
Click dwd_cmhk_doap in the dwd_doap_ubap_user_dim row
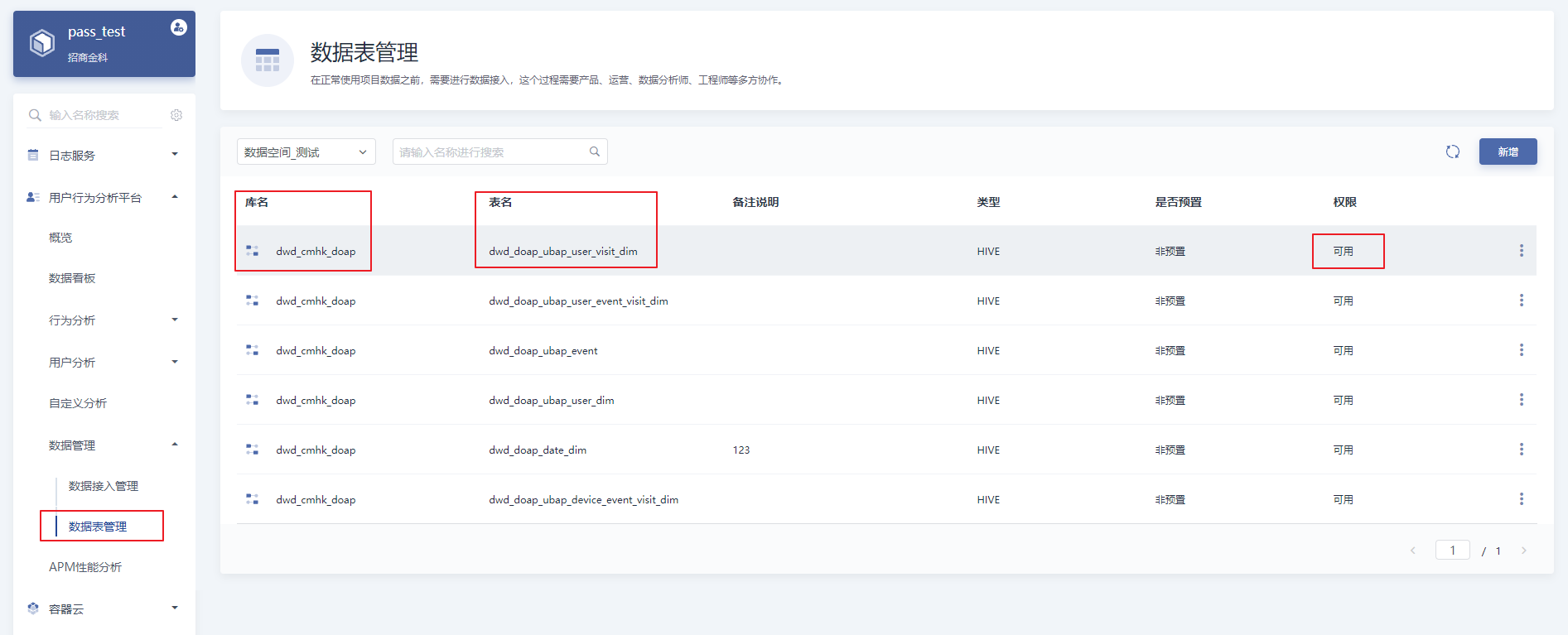[316, 401]
